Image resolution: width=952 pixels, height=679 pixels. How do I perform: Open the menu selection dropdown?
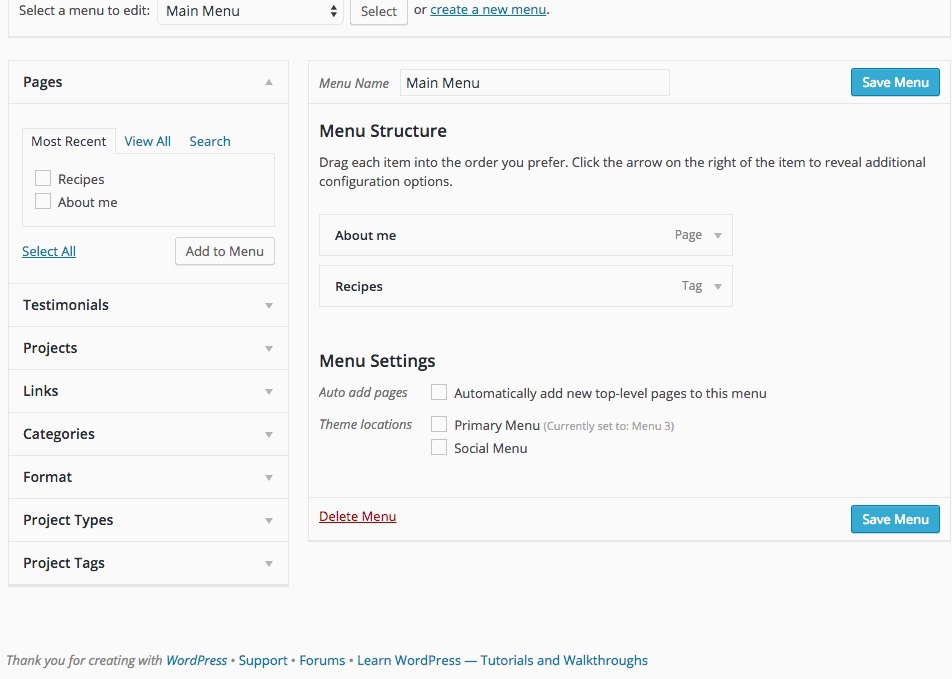click(x=250, y=11)
